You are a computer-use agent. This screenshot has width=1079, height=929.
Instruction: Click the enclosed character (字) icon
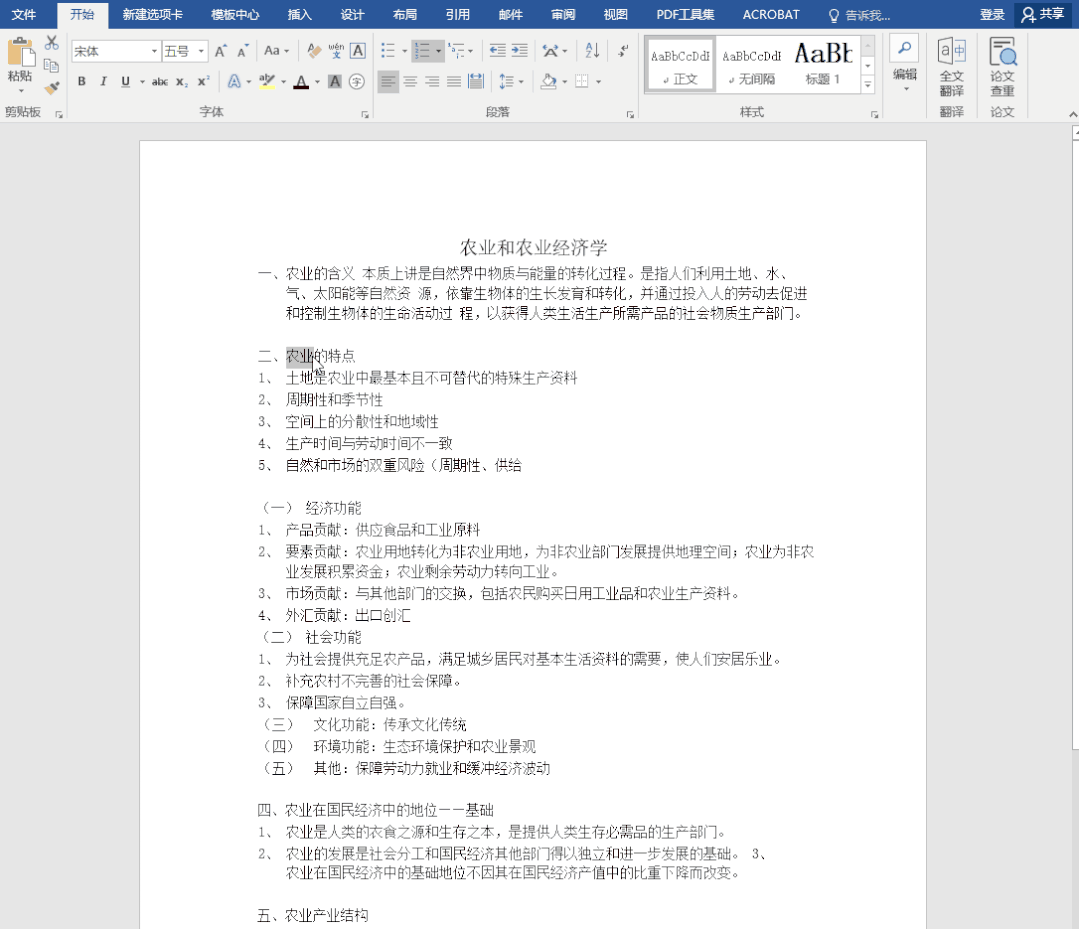[356, 82]
